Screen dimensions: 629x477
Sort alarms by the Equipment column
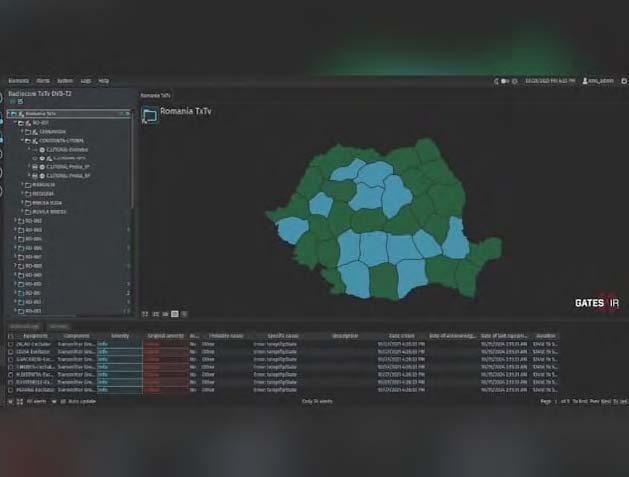tap(36, 336)
